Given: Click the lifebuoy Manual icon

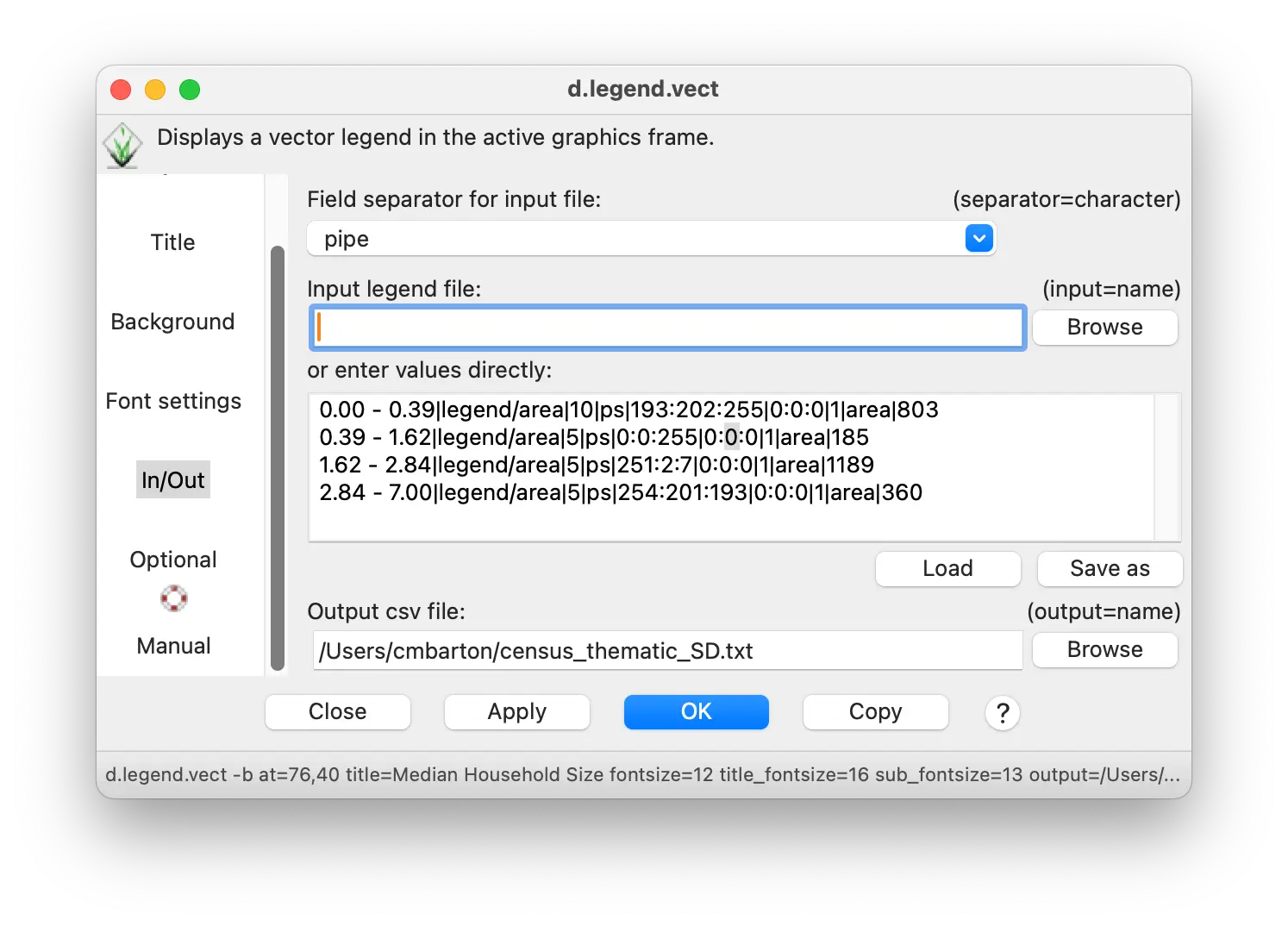Looking at the screenshot, I should click(173, 598).
